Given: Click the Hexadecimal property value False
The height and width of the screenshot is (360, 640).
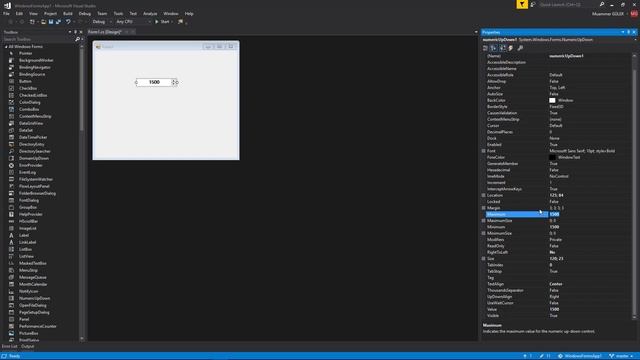Looking at the screenshot, I should coord(553,170).
